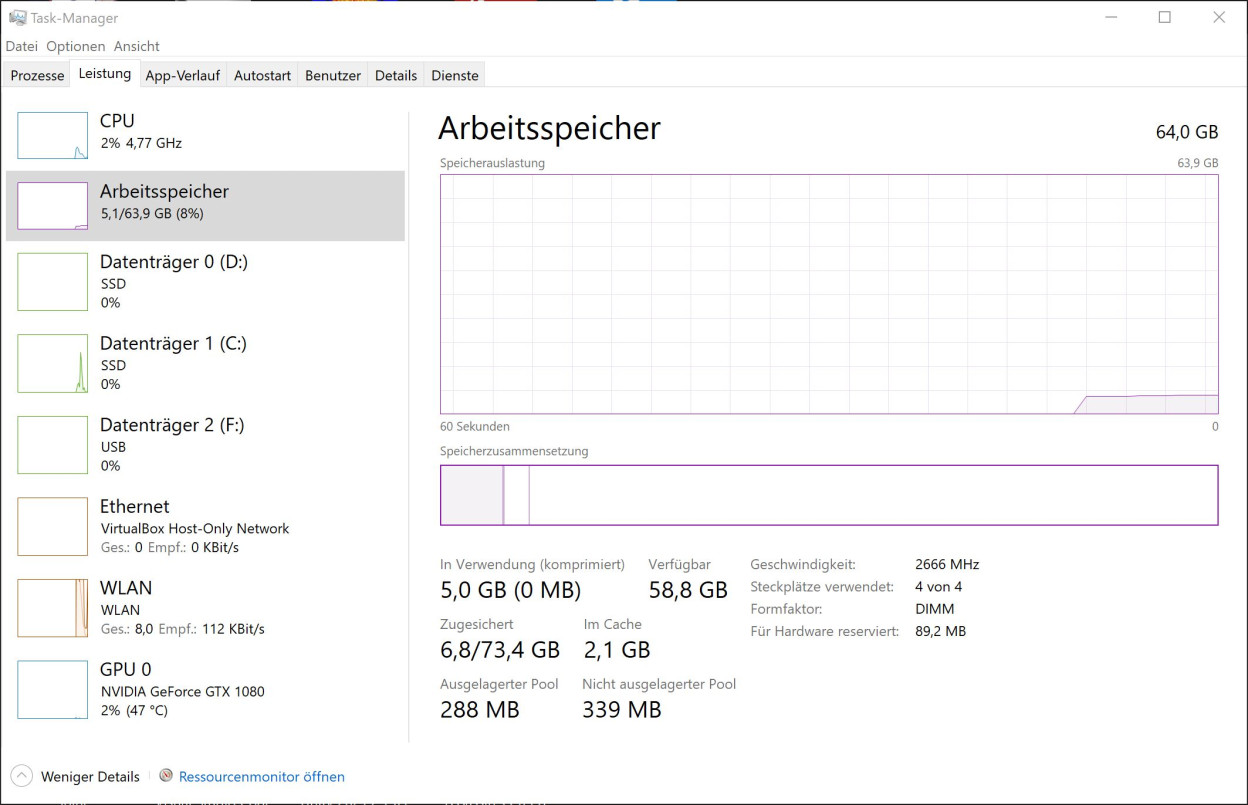Switch to the Dienste tab
The width and height of the screenshot is (1248, 805).
tap(455, 75)
